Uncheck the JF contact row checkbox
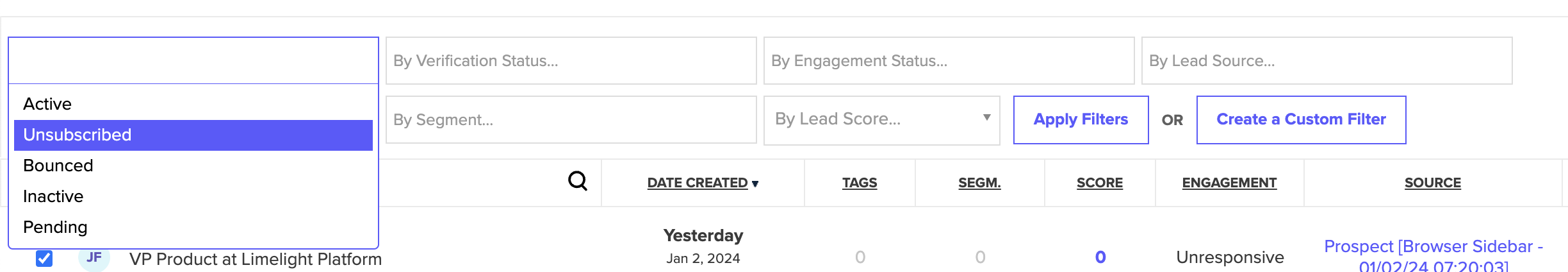 (x=44, y=258)
